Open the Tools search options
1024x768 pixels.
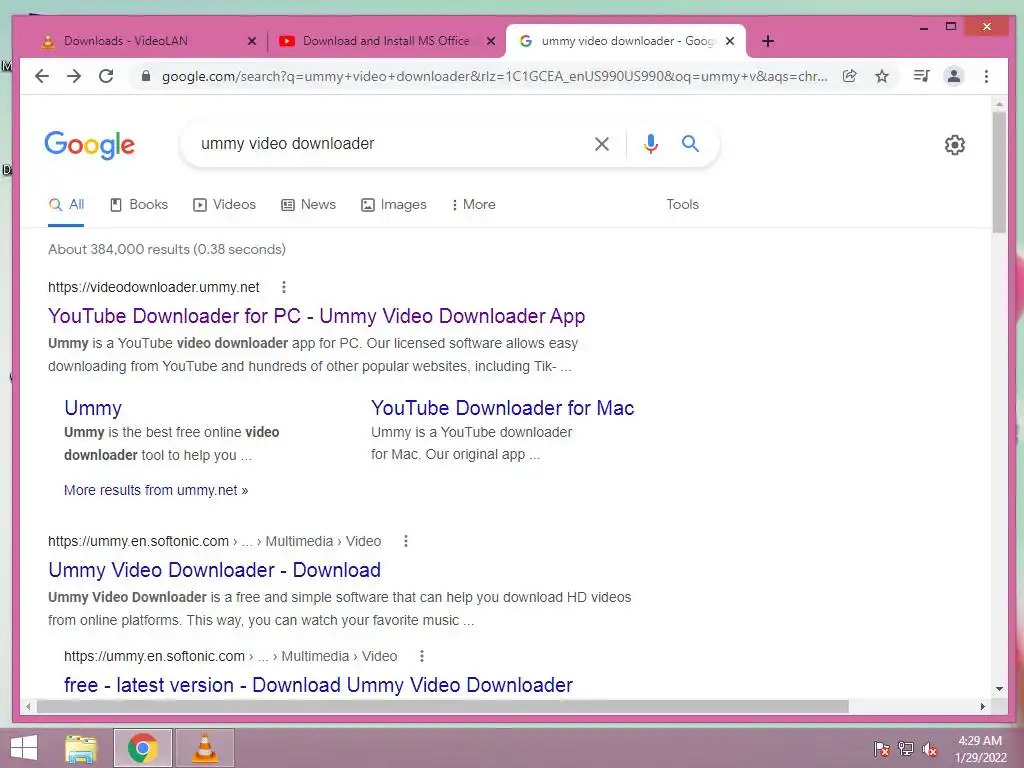(x=682, y=204)
